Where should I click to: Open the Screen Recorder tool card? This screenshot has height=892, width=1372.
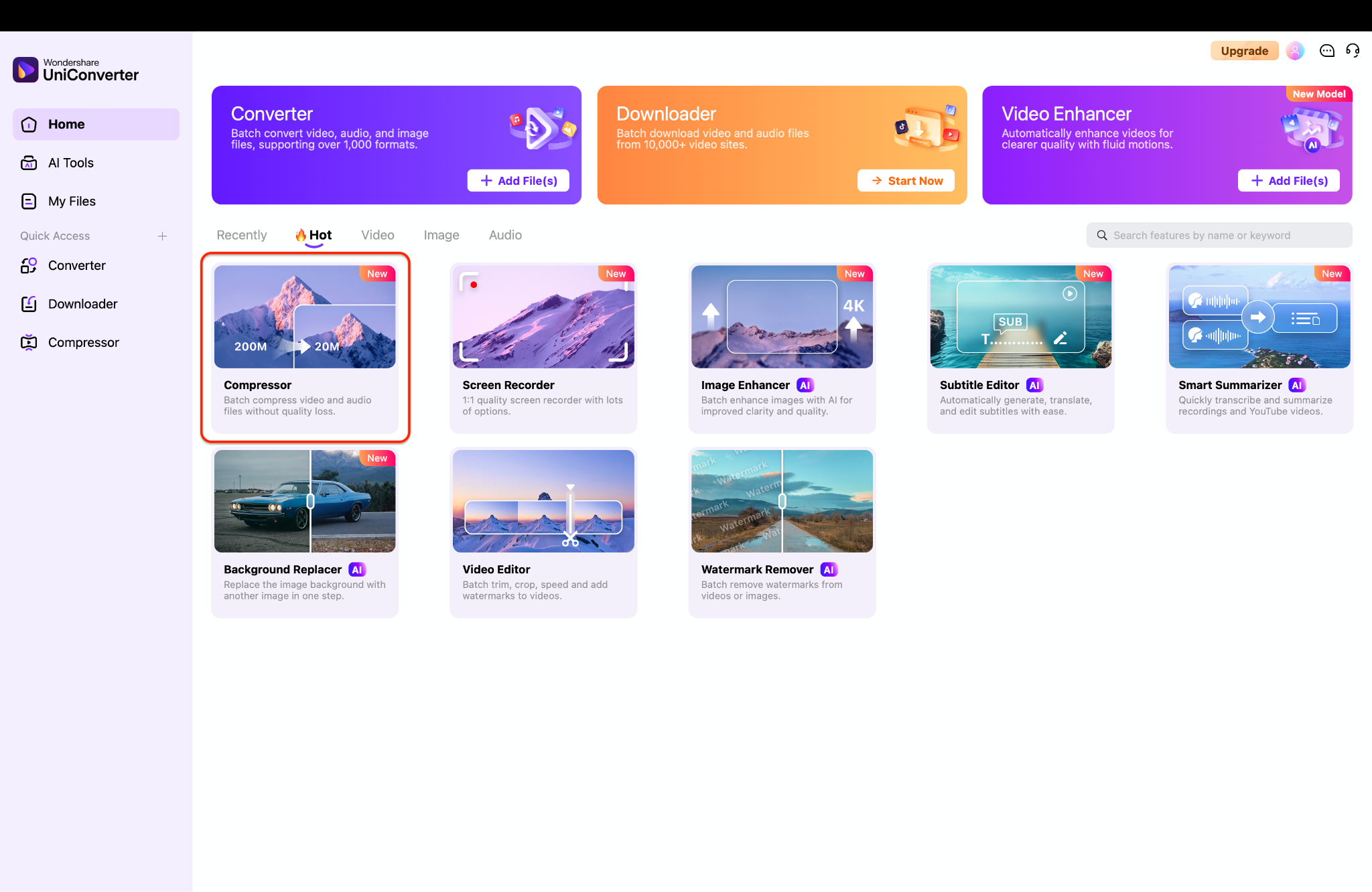543,346
